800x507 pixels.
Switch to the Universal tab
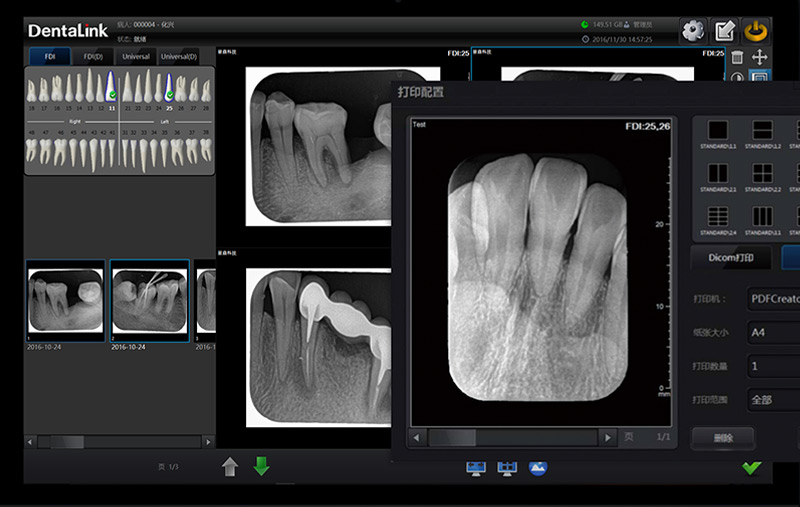point(136,57)
